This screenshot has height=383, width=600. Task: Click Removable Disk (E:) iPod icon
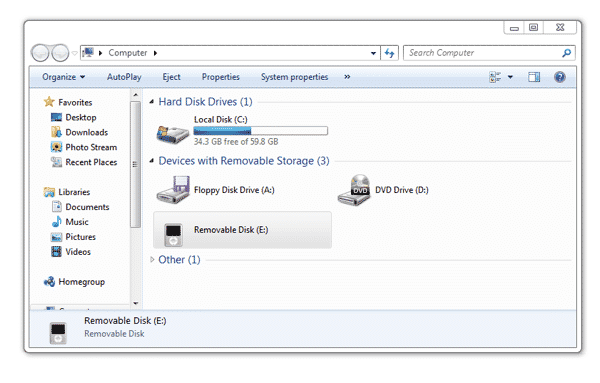coord(173,235)
